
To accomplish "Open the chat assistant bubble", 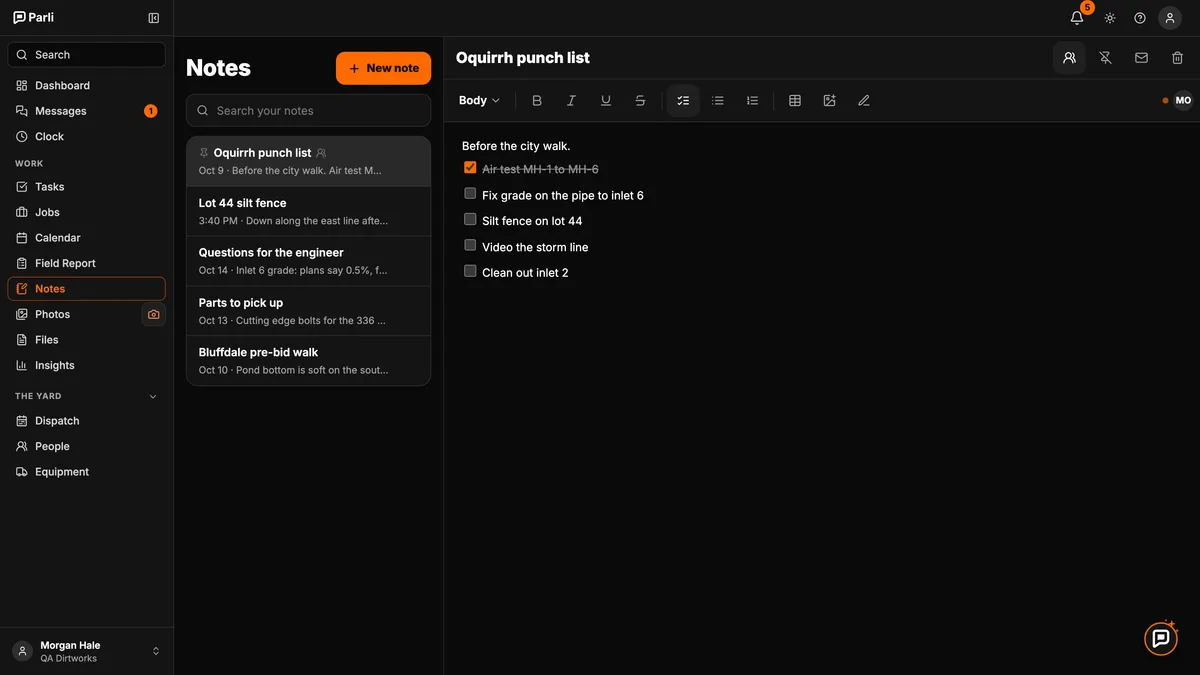I will coord(1161,638).
